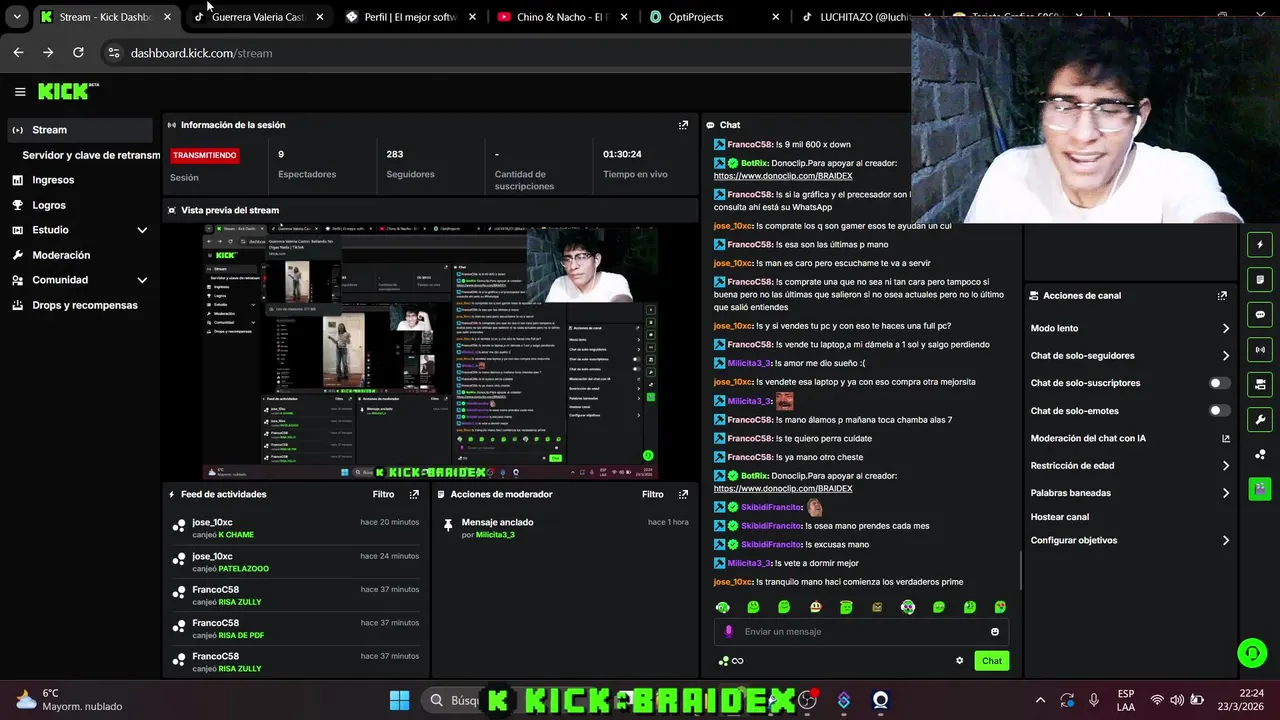Click the weather widget showing 6°C
The width and height of the screenshot is (1280, 720).
tap(68, 700)
